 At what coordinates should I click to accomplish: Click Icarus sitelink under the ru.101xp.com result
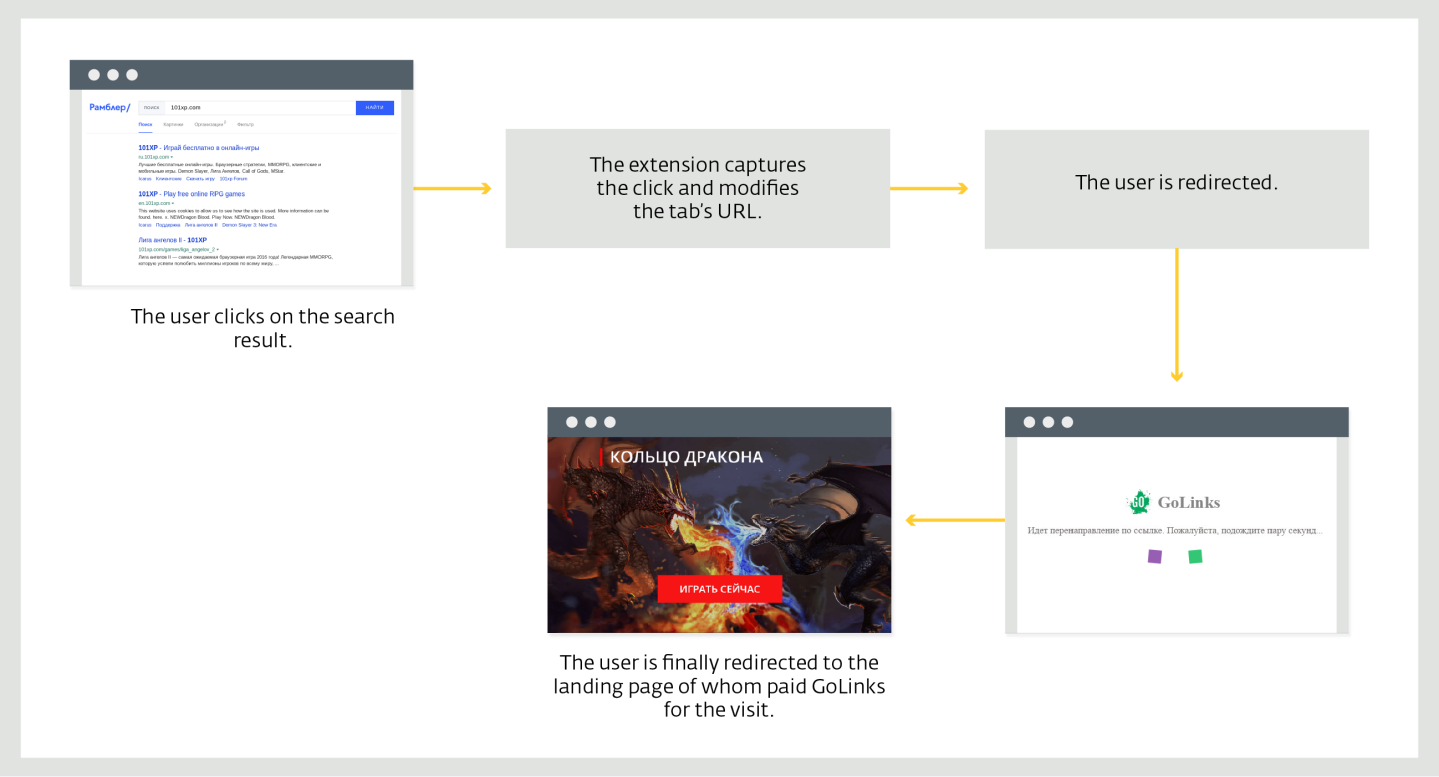[x=145, y=179]
